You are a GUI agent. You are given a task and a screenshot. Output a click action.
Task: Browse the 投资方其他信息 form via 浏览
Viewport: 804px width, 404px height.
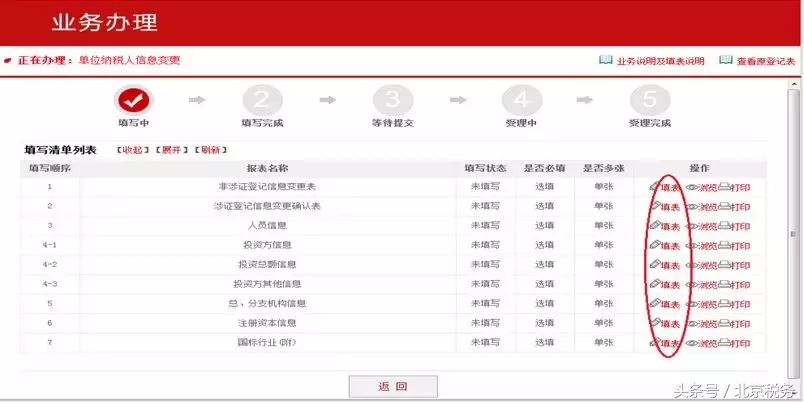tap(701, 285)
